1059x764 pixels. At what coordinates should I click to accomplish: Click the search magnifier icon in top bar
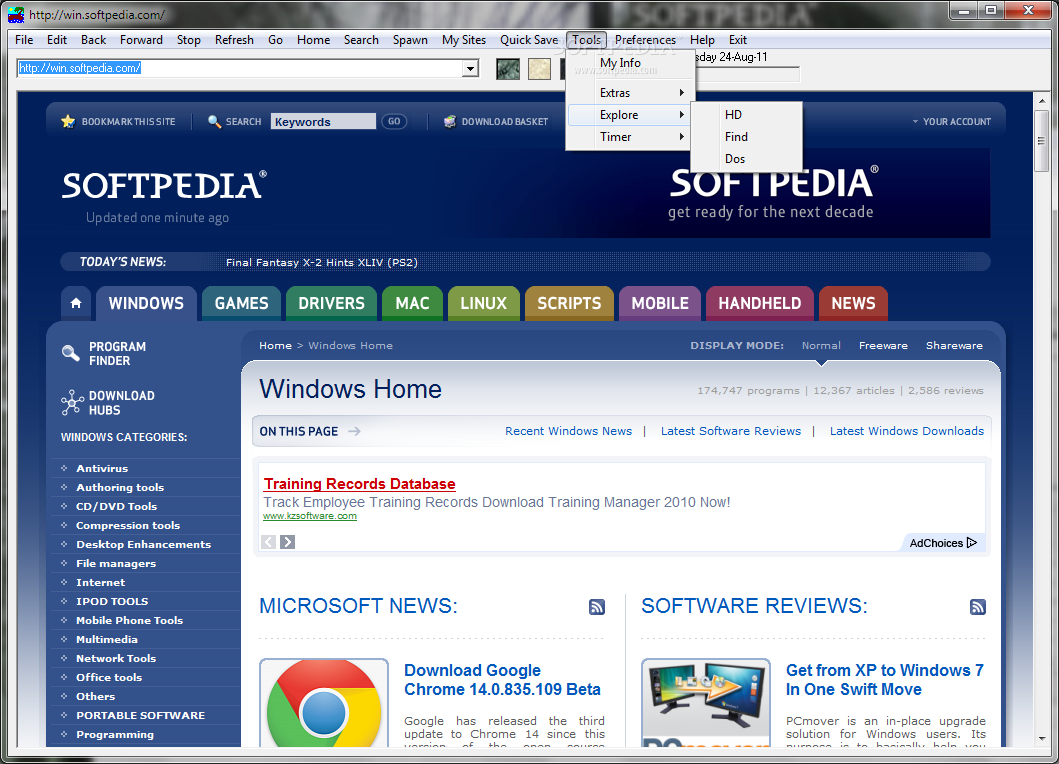point(214,122)
